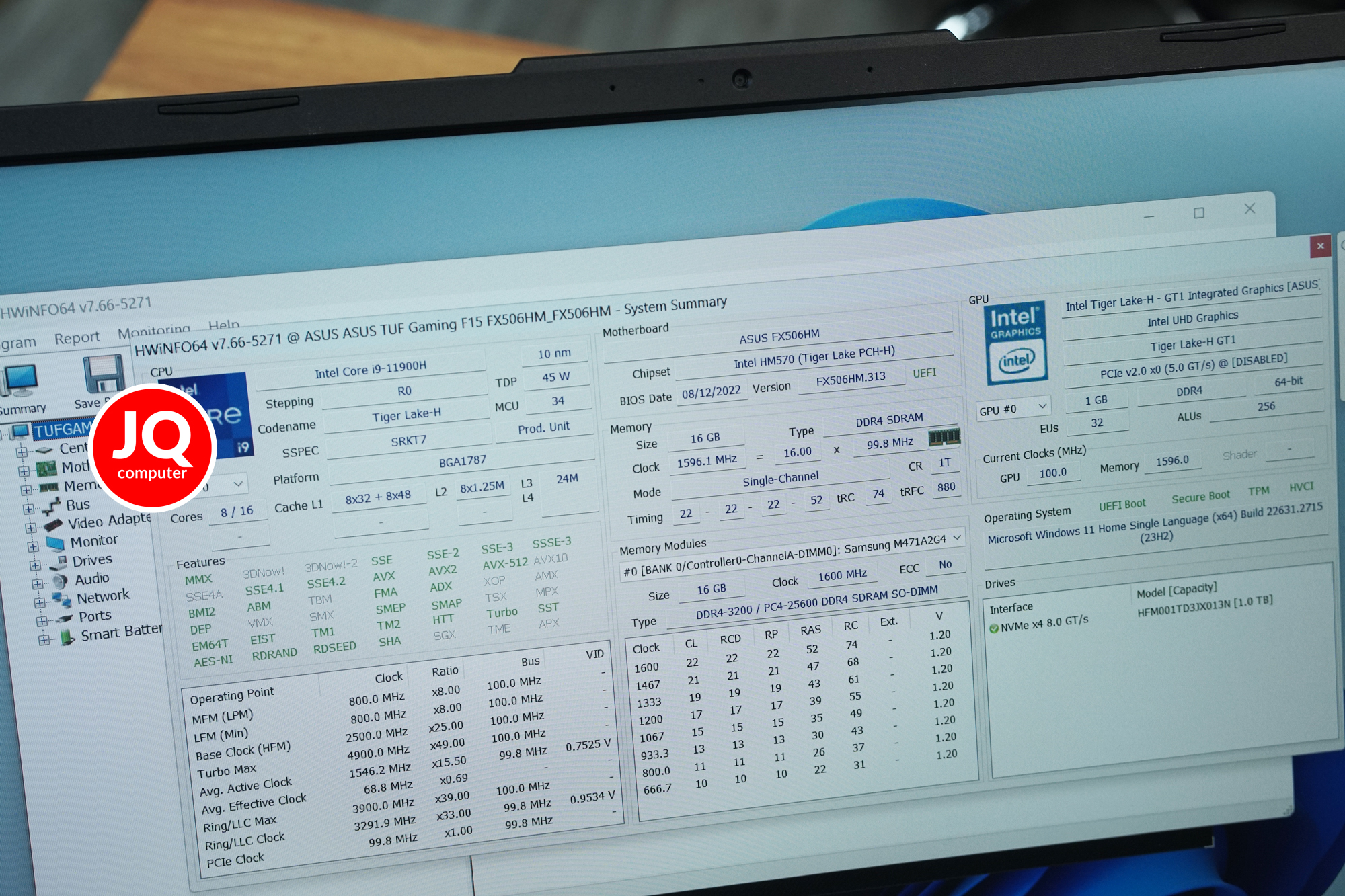Click the Video Adapter card icon in tree
The width and height of the screenshot is (1345, 896).
coord(53,524)
